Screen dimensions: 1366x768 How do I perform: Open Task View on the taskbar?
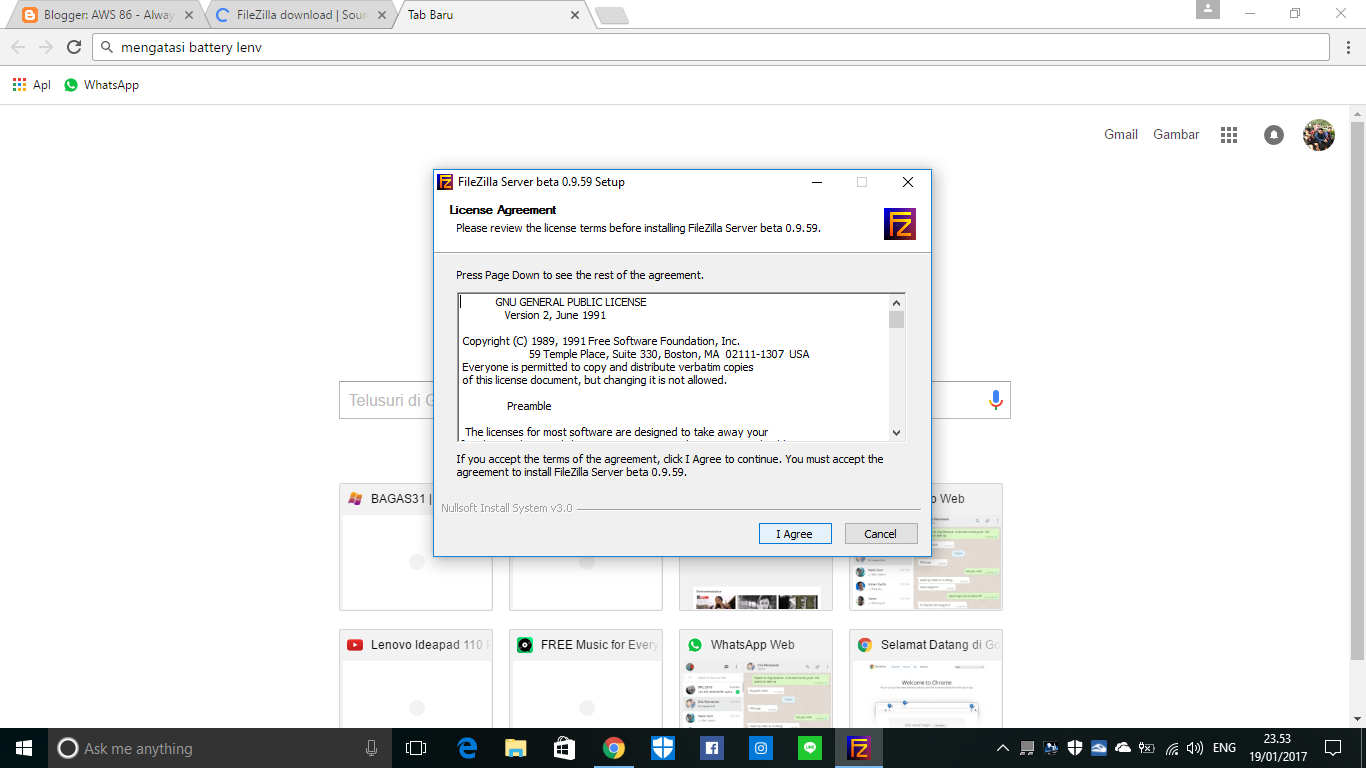tap(416, 748)
